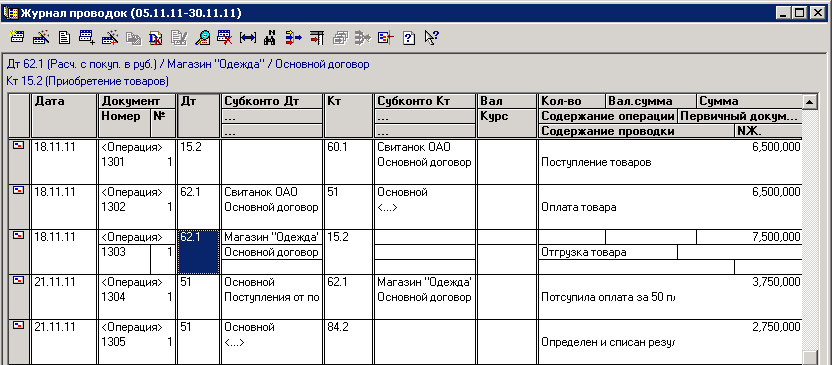Click Поступления от по subconto cell

pyautogui.click(x=272, y=298)
